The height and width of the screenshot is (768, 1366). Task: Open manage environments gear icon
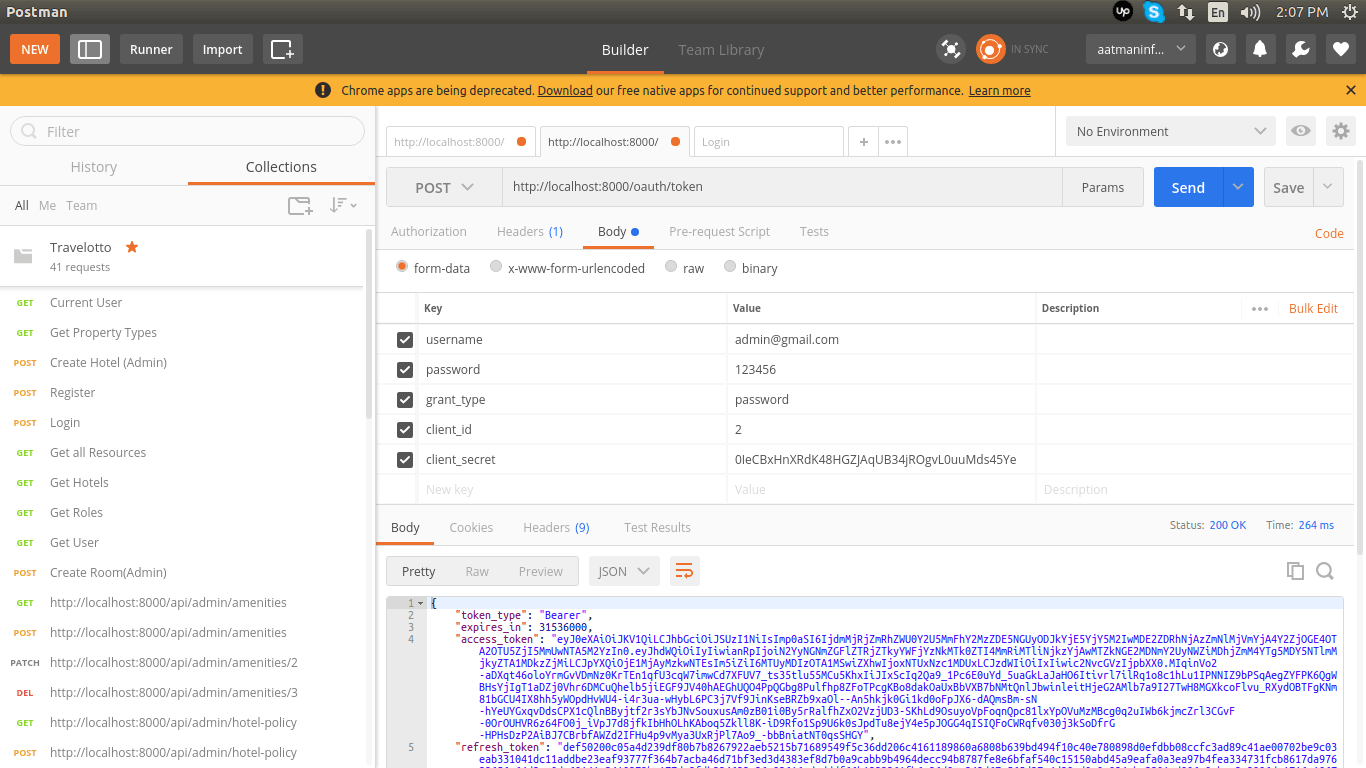point(1340,131)
